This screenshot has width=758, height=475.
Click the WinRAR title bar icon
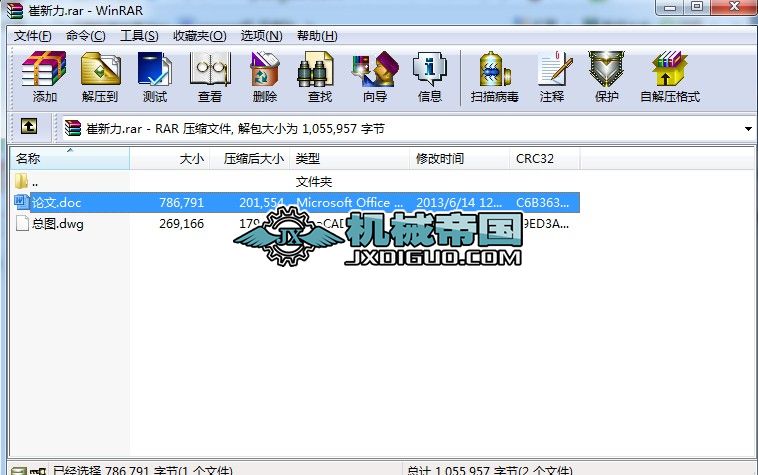[15, 10]
